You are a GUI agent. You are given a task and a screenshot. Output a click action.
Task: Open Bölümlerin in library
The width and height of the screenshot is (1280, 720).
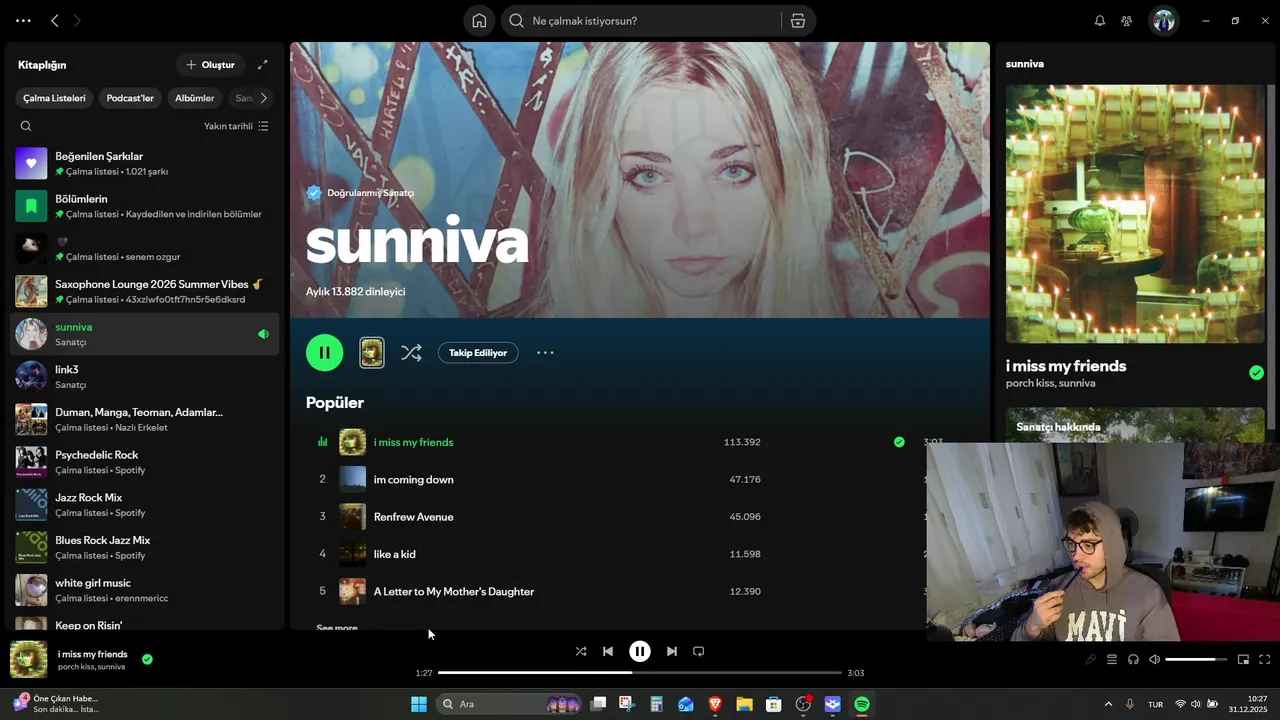tap(145, 206)
